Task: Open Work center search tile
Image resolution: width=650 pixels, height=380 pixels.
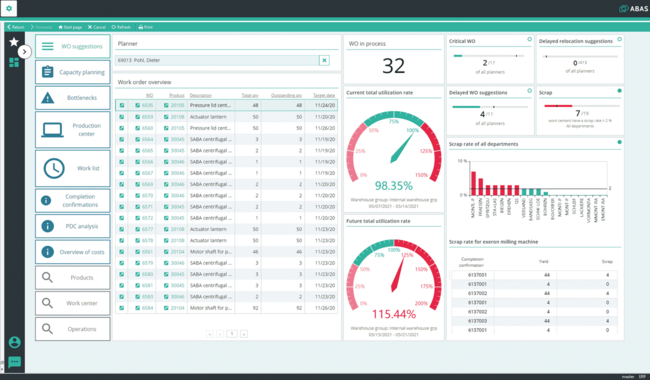Action: pyautogui.click(x=73, y=303)
